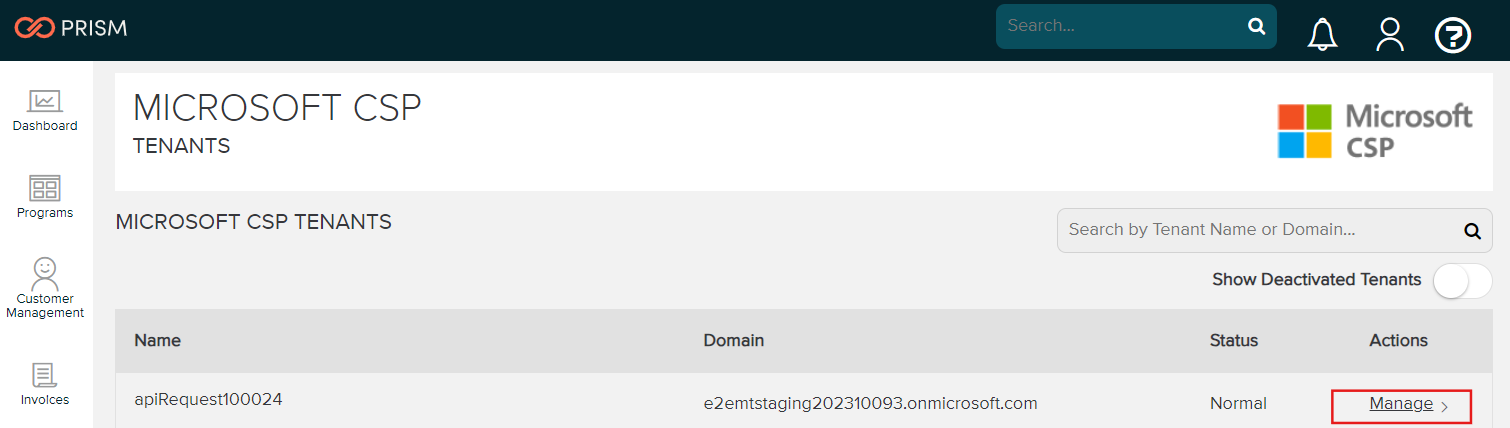Open Customer Management sidebar icon
This screenshot has width=1510, height=428.
click(x=45, y=273)
